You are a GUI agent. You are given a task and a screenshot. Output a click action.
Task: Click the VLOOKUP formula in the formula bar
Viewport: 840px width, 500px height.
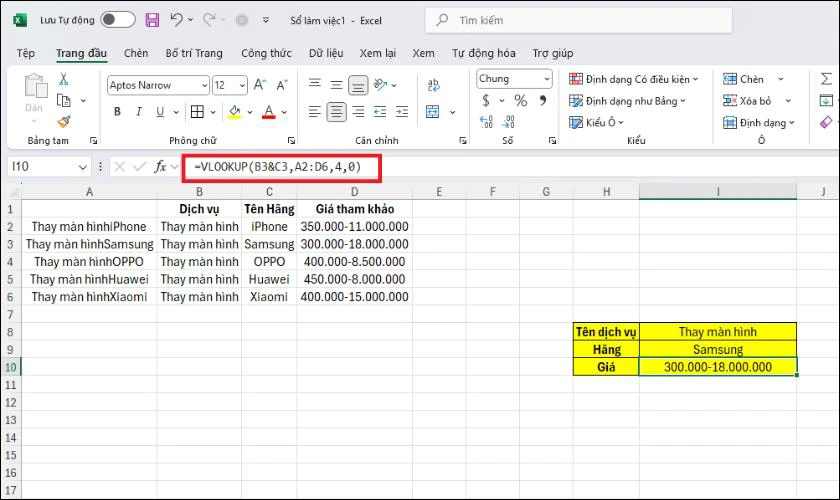pyautogui.click(x=278, y=167)
